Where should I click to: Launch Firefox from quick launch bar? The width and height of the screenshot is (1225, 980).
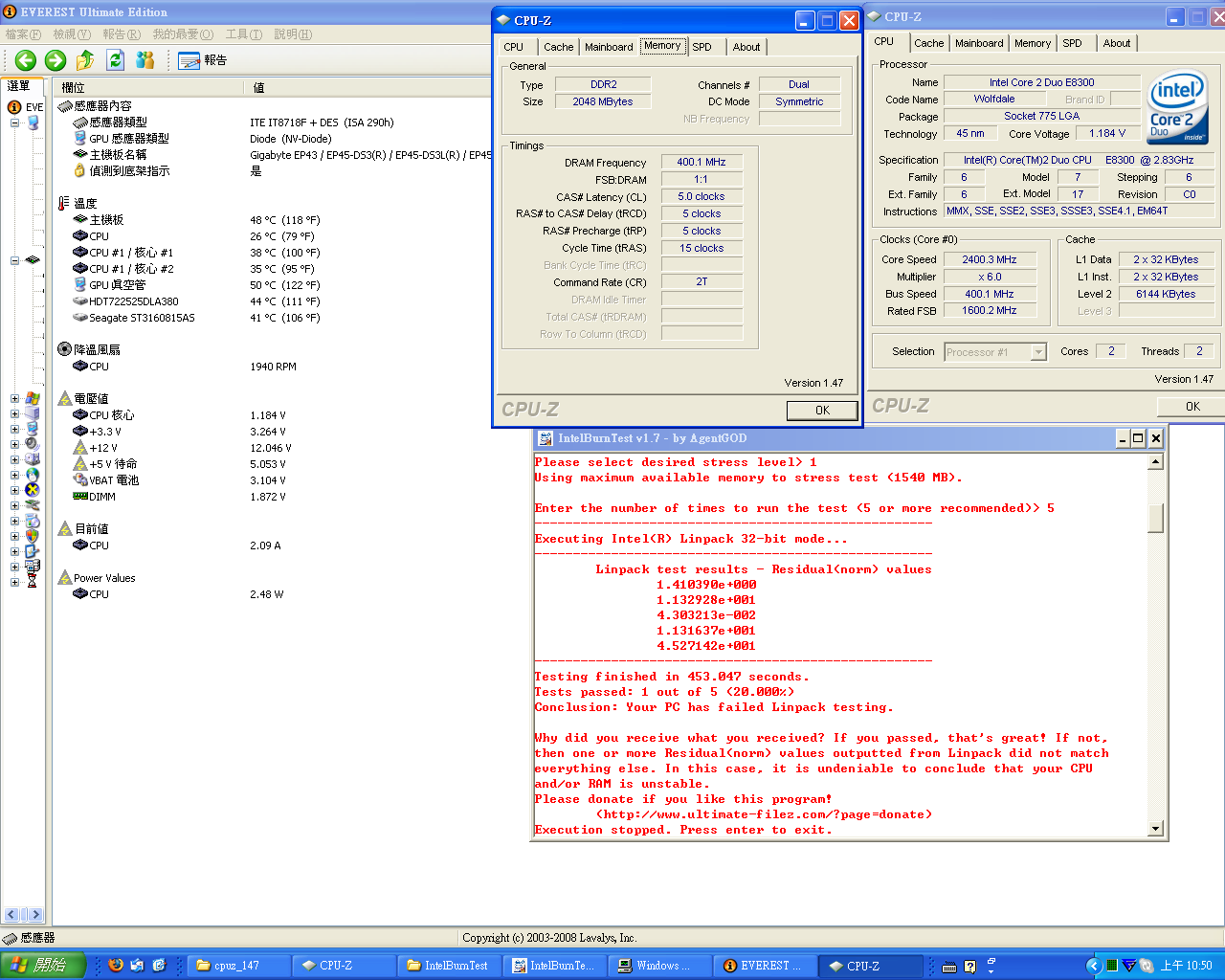click(116, 965)
